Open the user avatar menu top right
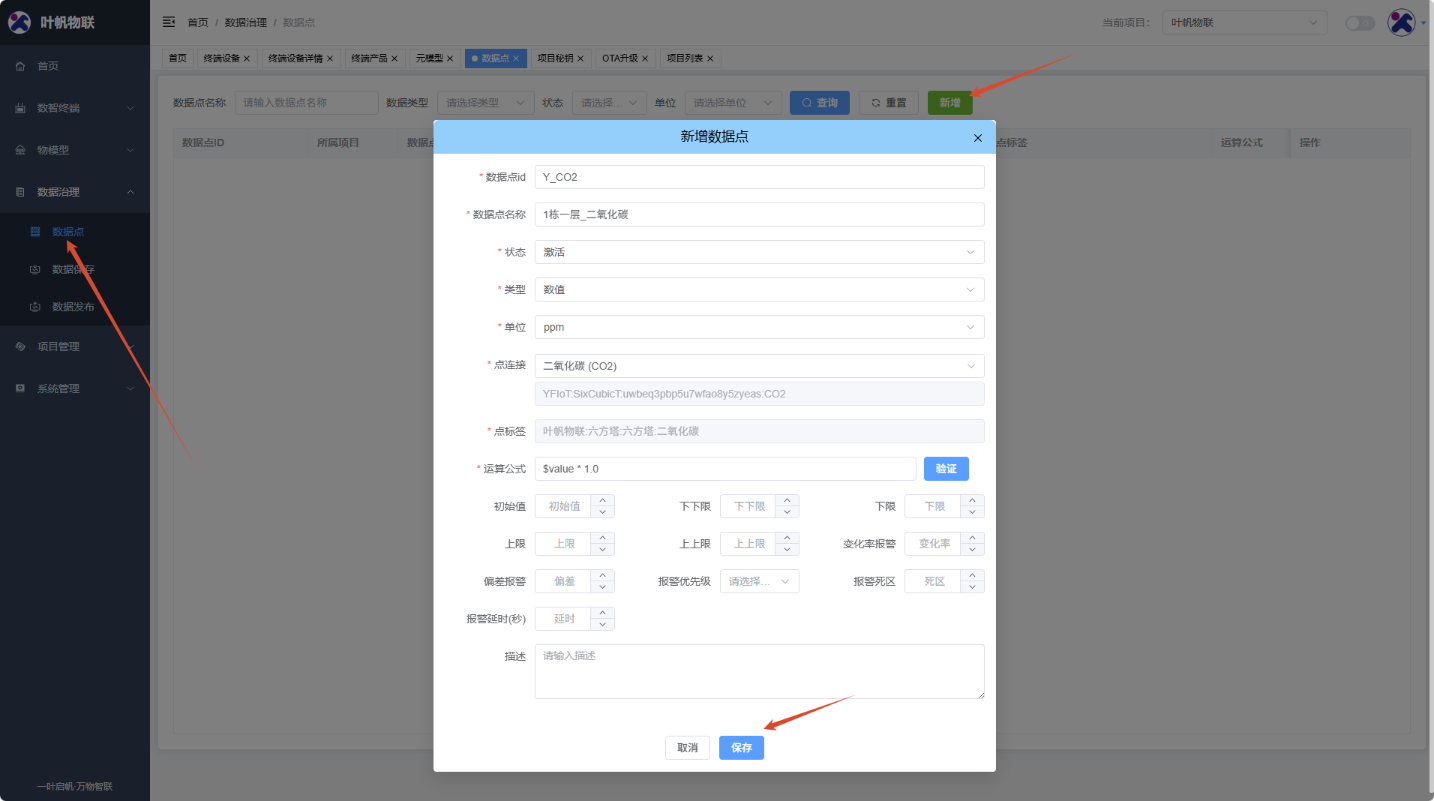 coord(1401,22)
